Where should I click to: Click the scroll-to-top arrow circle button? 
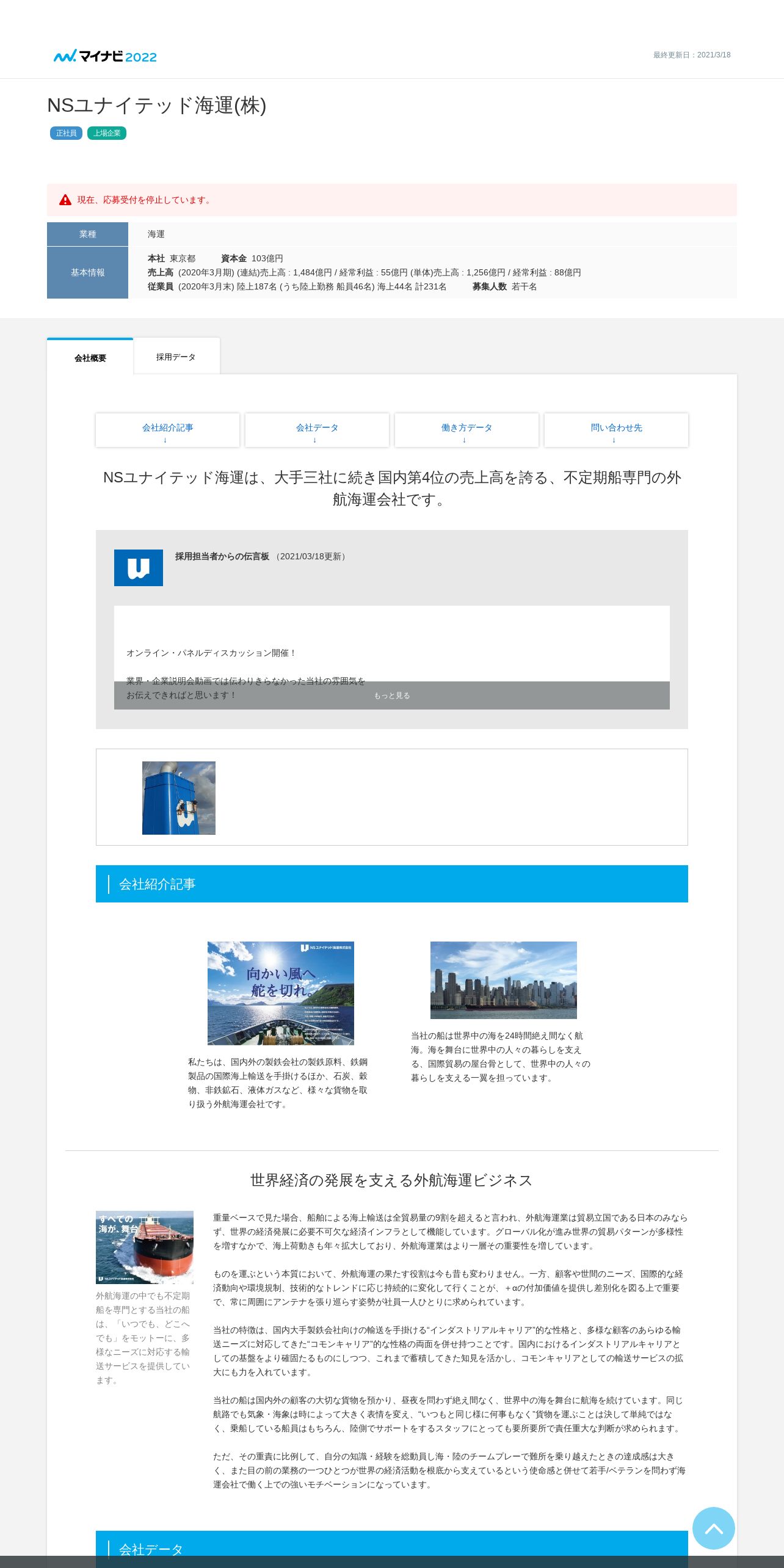(x=713, y=1528)
